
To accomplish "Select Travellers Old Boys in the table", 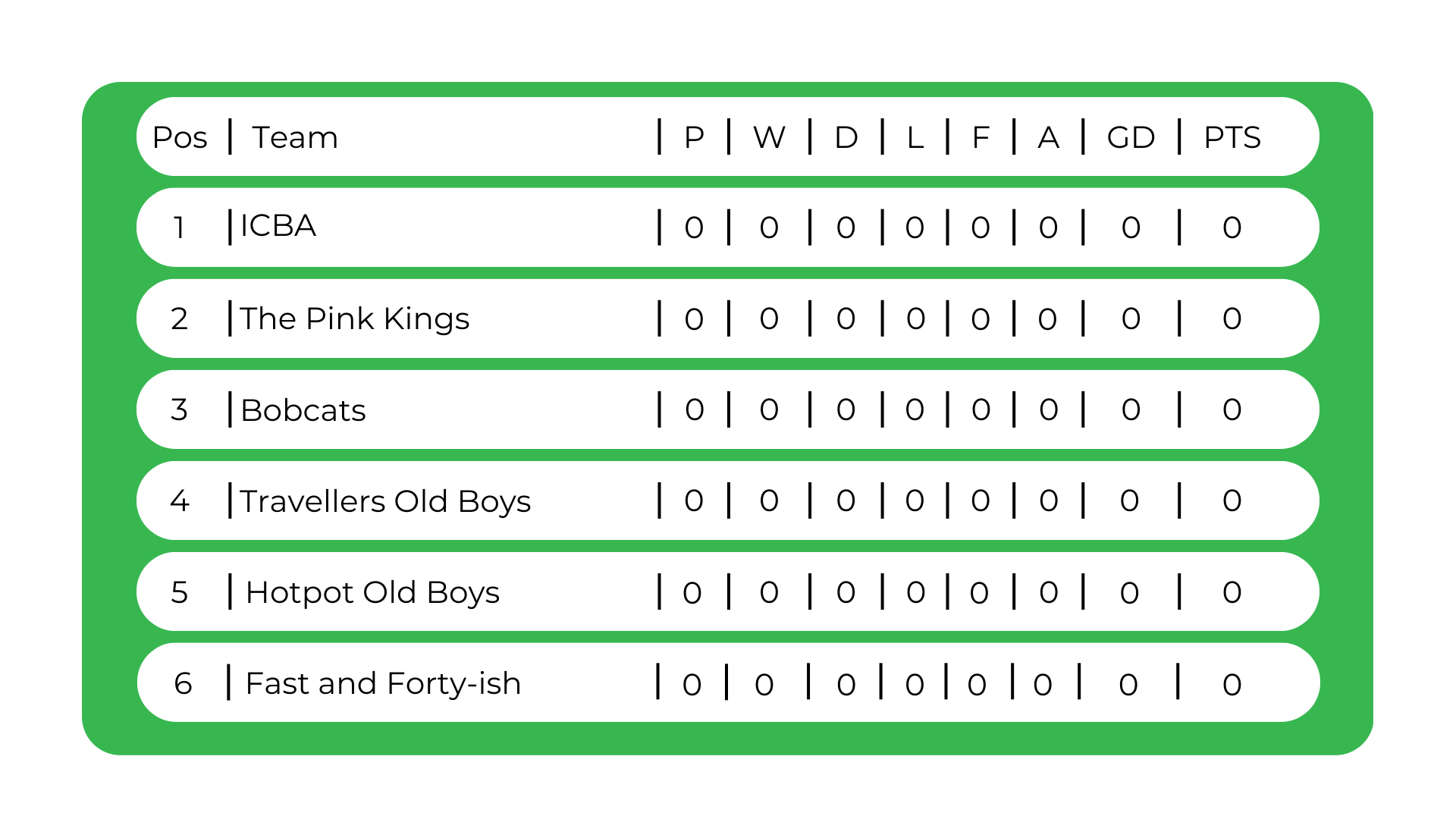I will click(384, 501).
